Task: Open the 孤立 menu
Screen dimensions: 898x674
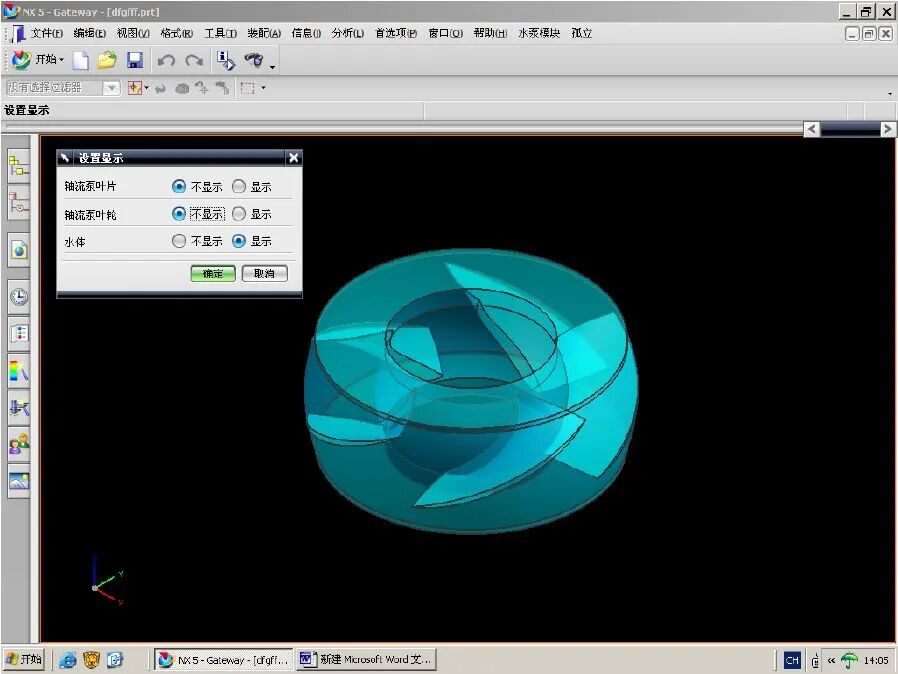Action: (582, 33)
